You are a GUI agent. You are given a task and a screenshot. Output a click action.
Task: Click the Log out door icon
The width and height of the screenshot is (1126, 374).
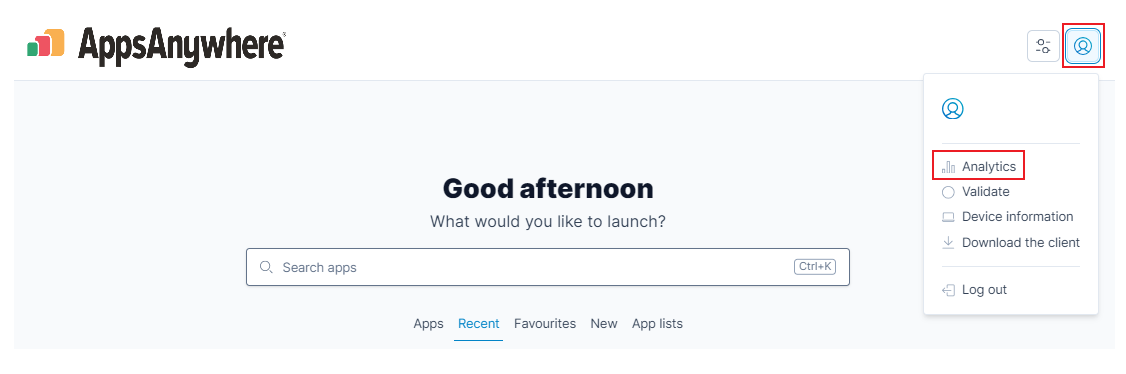tap(948, 290)
